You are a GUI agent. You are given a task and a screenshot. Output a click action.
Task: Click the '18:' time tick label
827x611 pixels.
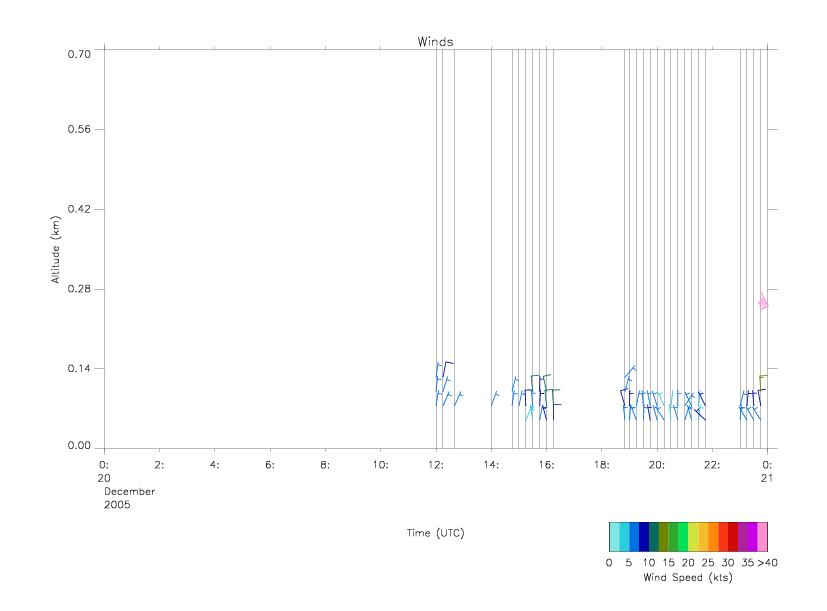coord(601,465)
